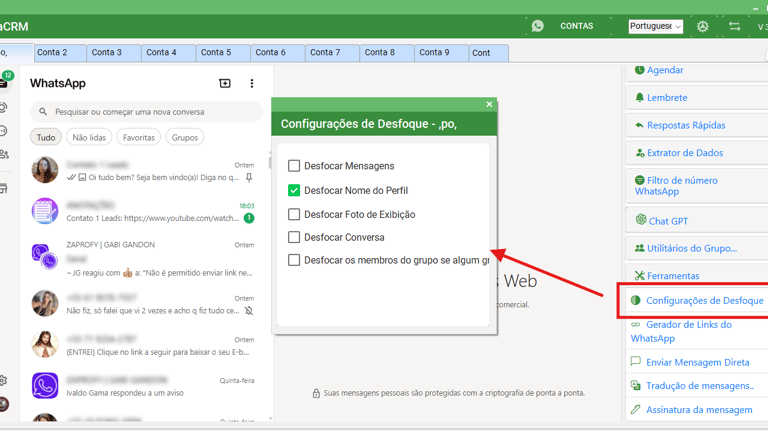Switch to the Conta 8 tab

tap(387, 53)
